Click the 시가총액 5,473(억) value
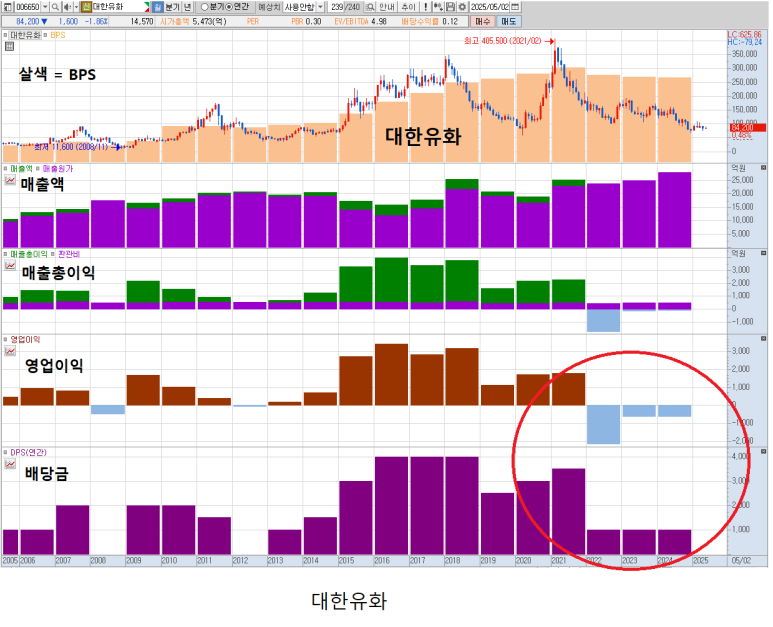Image resolution: width=773 pixels, height=627 pixels. pos(193,22)
